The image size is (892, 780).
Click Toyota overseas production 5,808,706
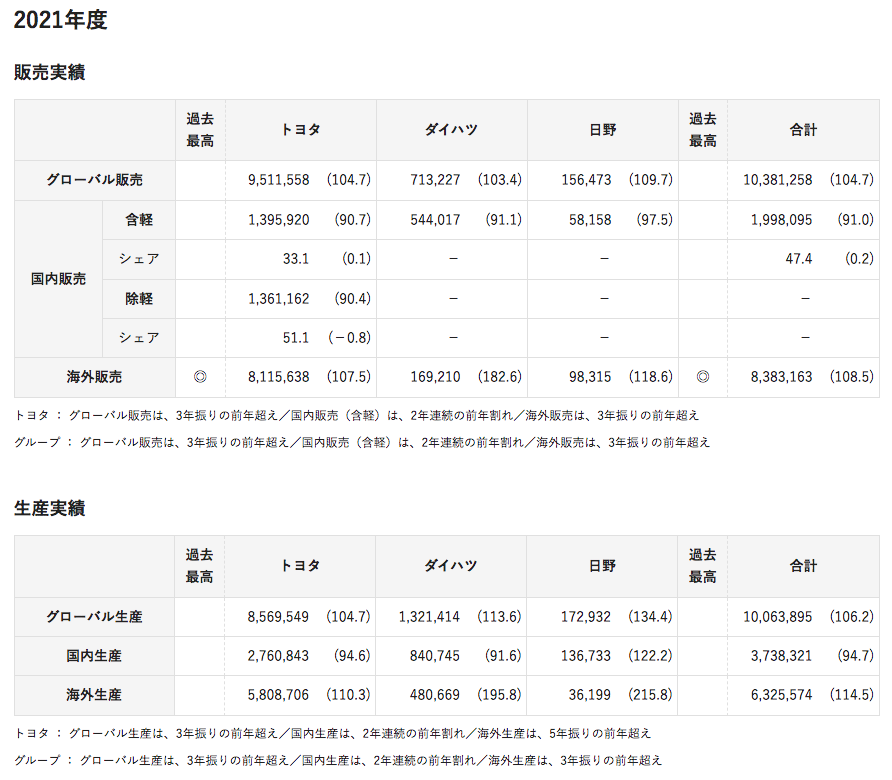click(278, 695)
